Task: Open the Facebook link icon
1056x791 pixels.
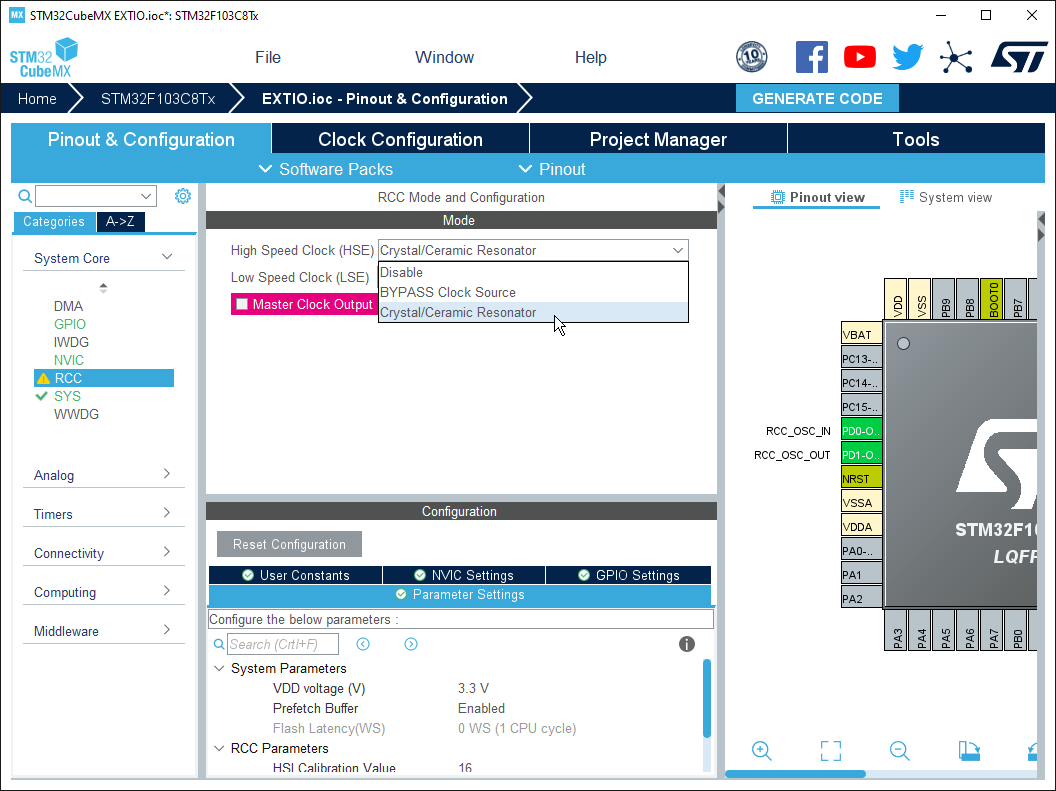Action: pos(812,57)
